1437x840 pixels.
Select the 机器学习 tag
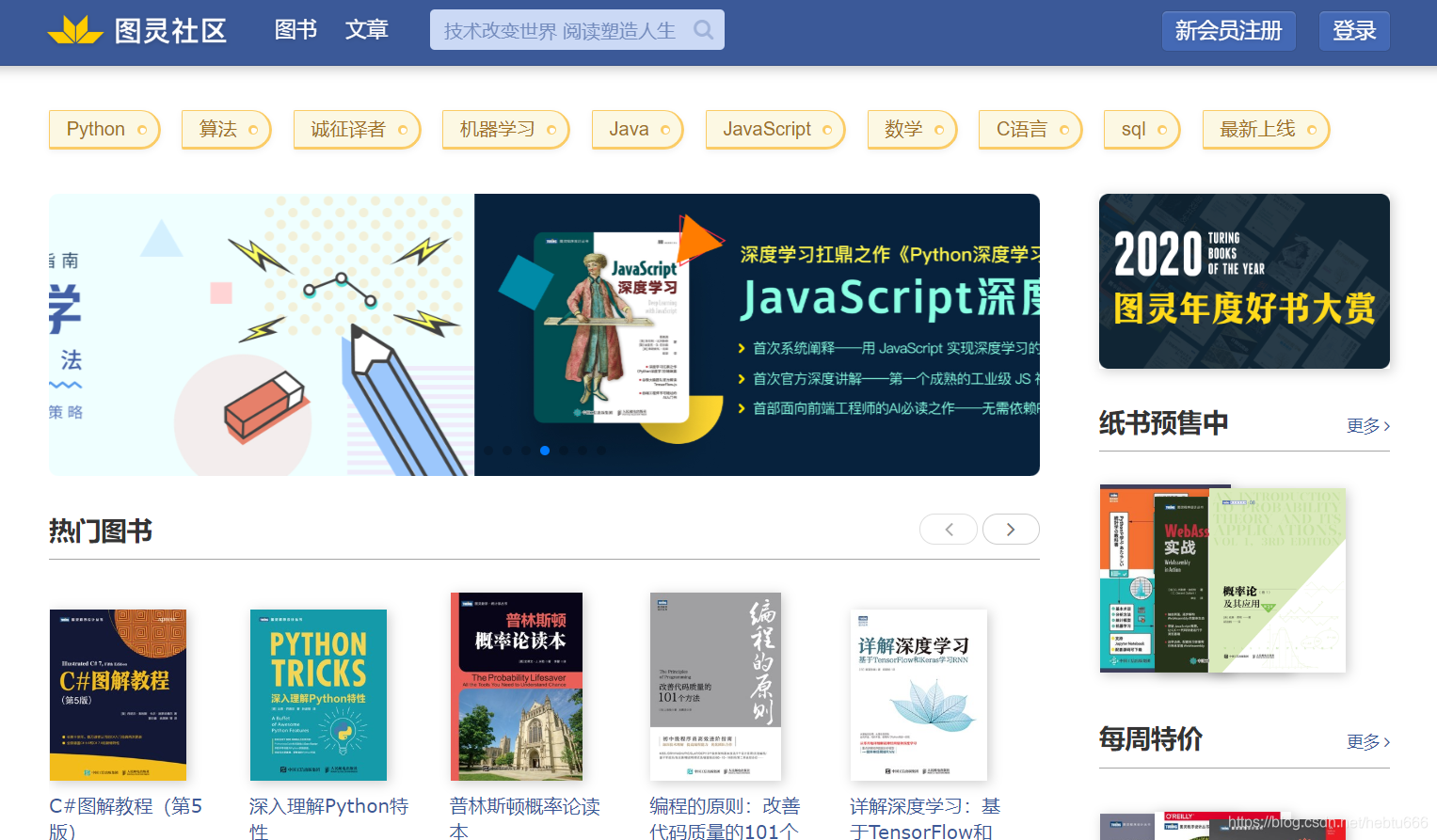[x=506, y=130]
